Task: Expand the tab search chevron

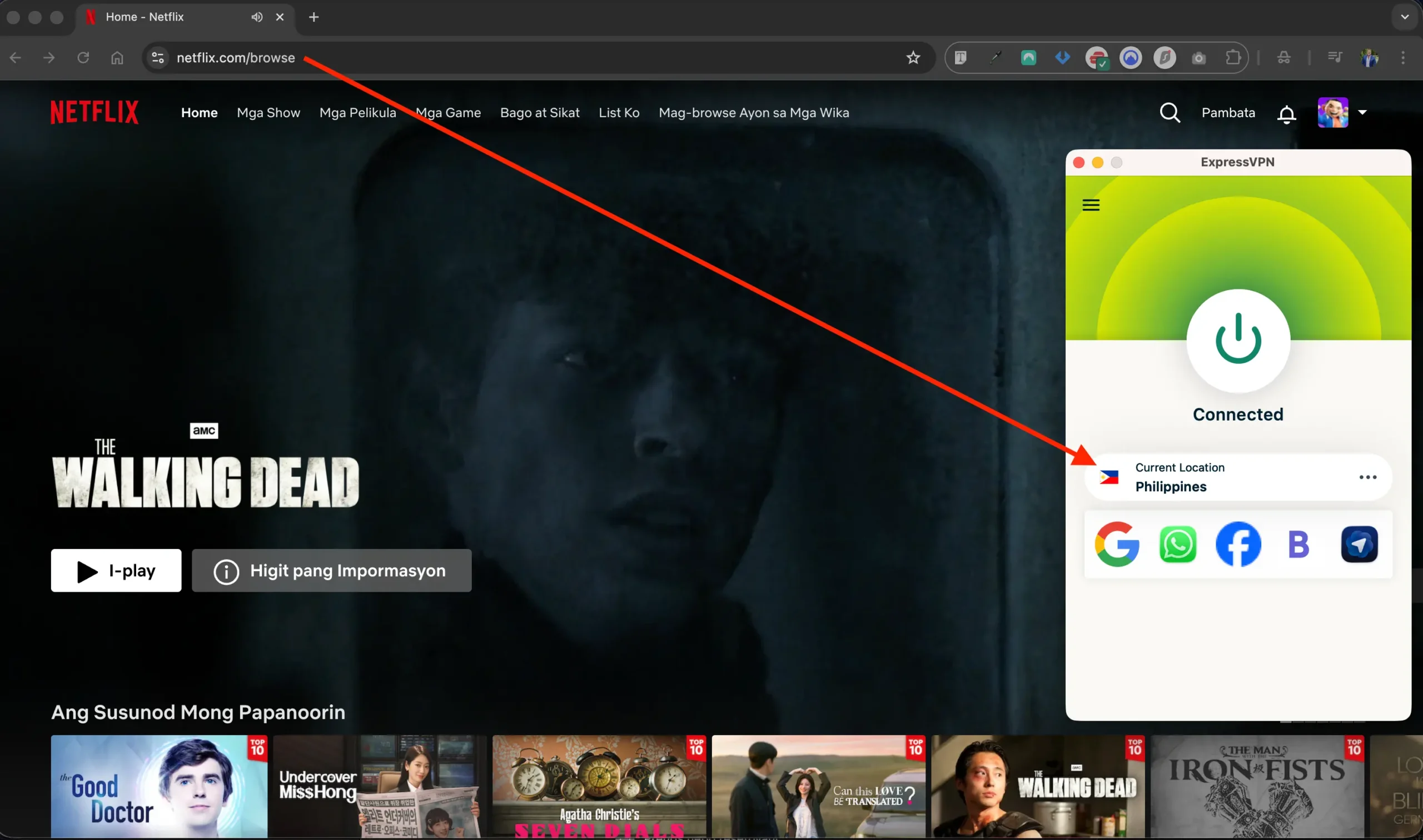Action: pyautogui.click(x=1404, y=17)
